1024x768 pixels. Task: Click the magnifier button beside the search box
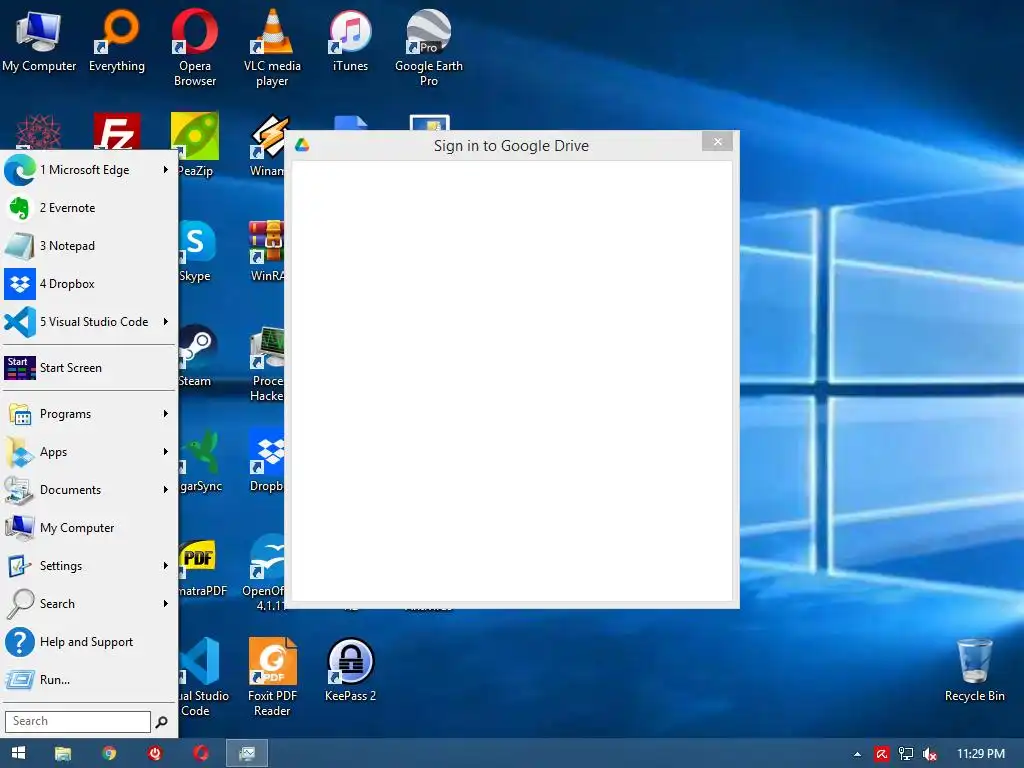[161, 722]
